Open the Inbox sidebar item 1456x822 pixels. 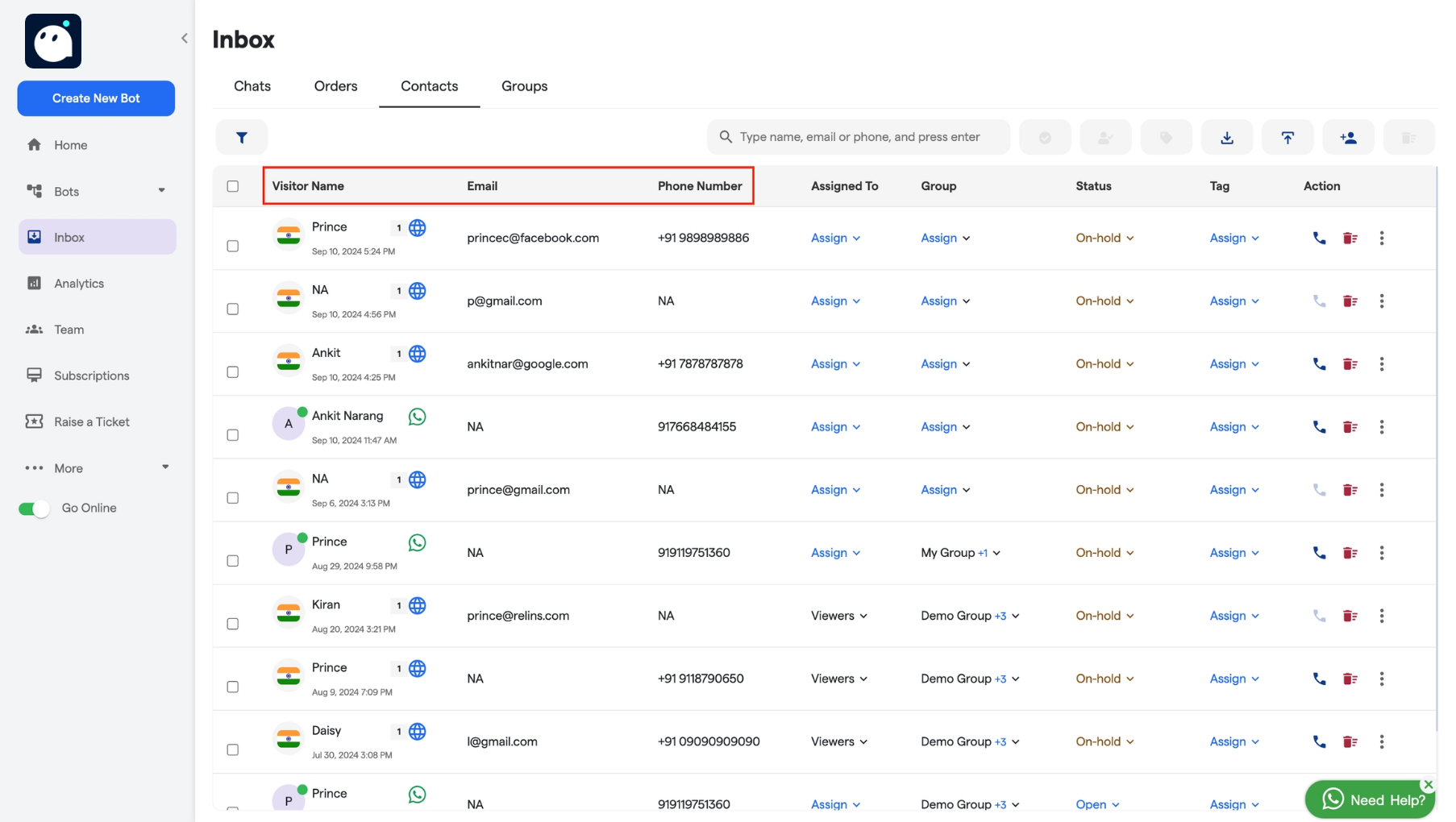97,237
